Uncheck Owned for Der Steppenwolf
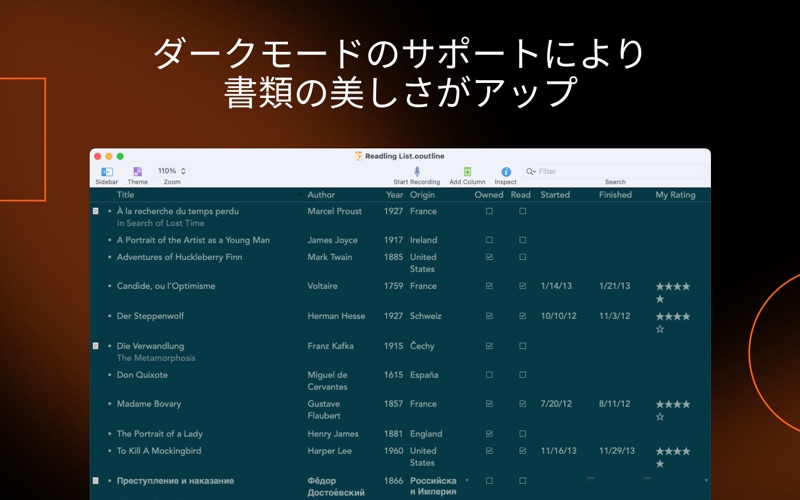This screenshot has height=500, width=800. click(x=489, y=316)
